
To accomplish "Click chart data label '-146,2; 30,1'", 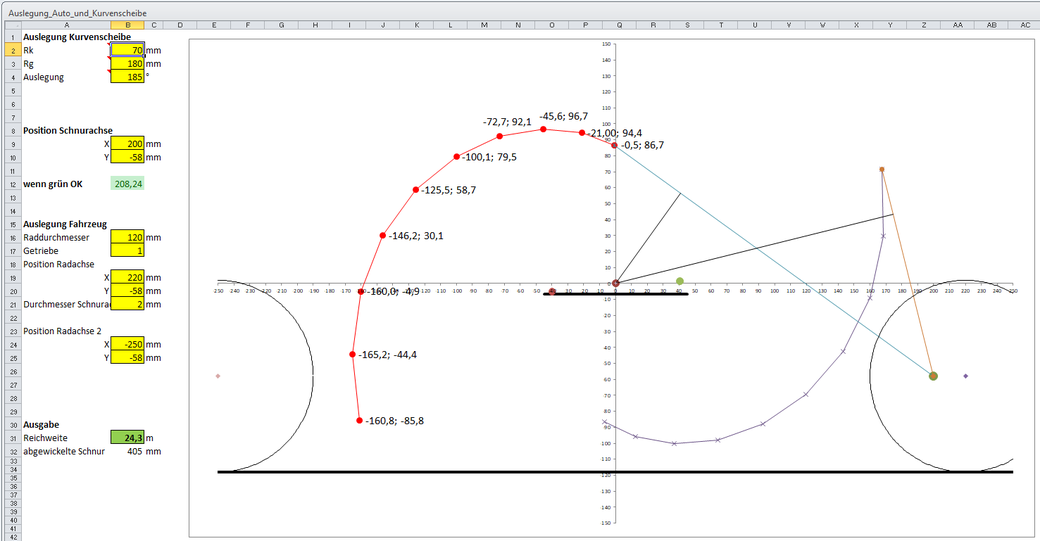I will [x=416, y=235].
